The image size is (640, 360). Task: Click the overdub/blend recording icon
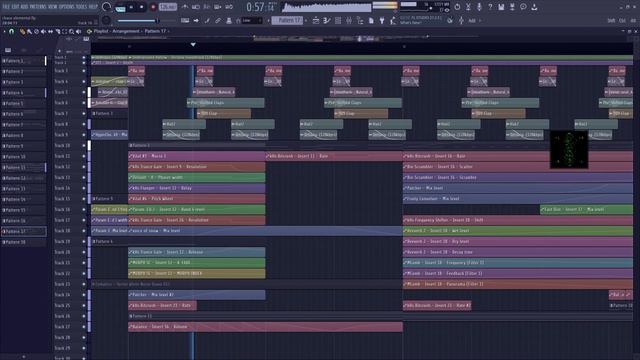[x=218, y=7]
